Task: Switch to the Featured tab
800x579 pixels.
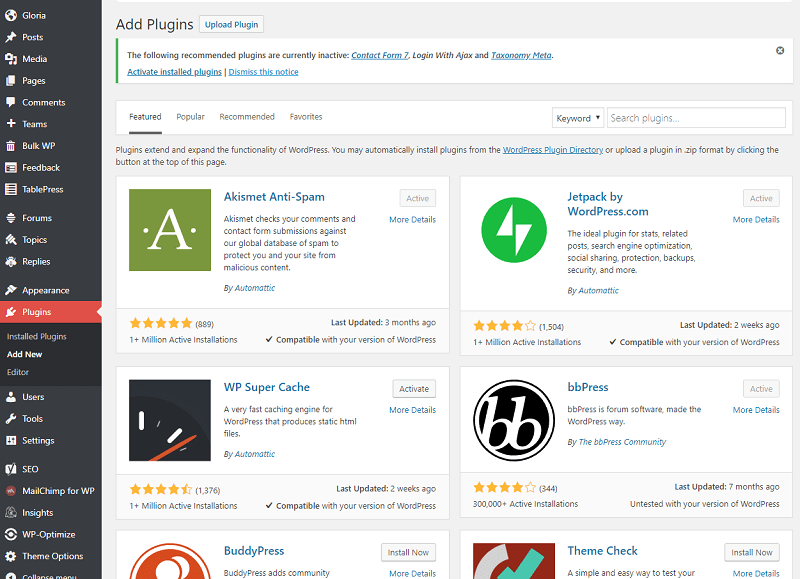Action: click(x=145, y=117)
